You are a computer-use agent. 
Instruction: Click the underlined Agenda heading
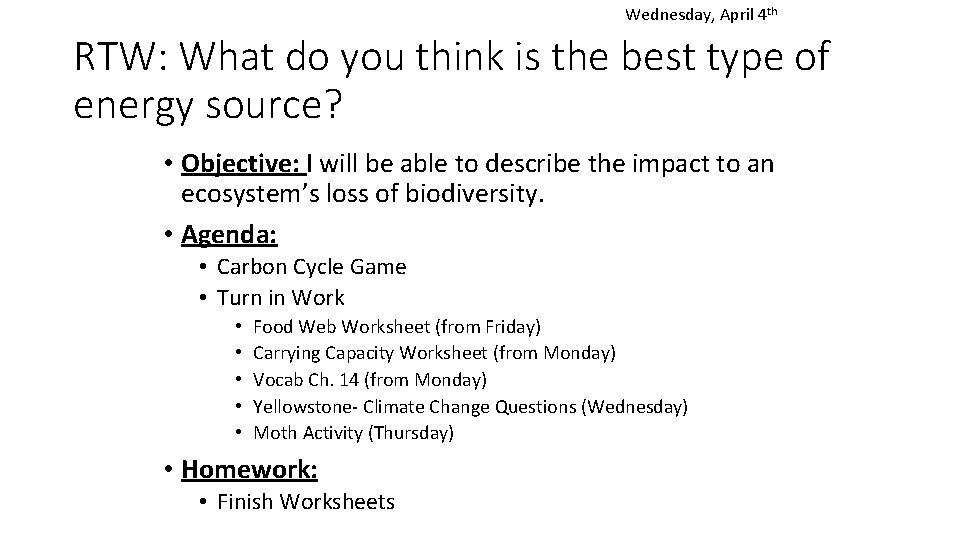click(229, 234)
